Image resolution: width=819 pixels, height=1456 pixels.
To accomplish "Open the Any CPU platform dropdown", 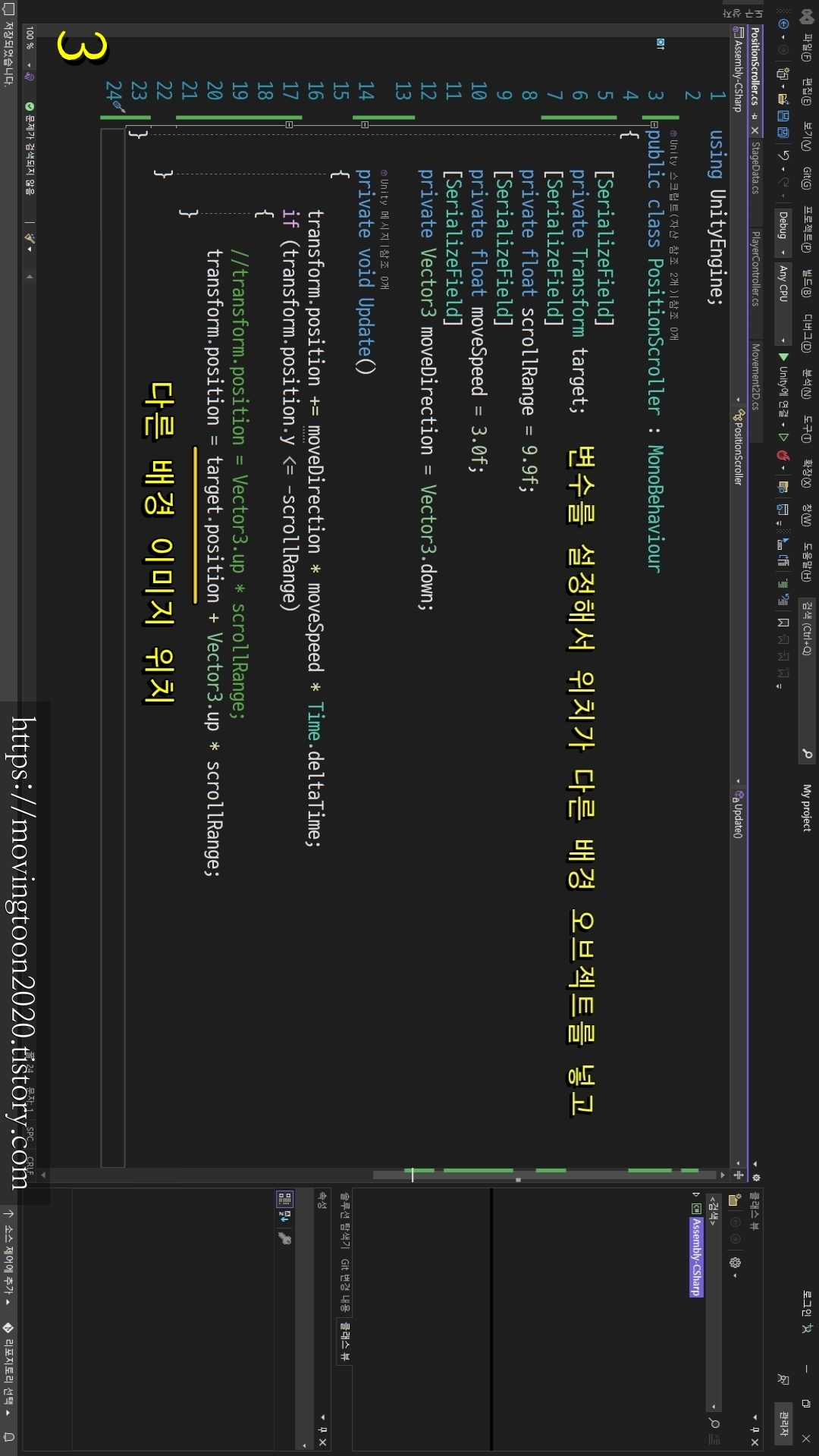I will pos(783,303).
